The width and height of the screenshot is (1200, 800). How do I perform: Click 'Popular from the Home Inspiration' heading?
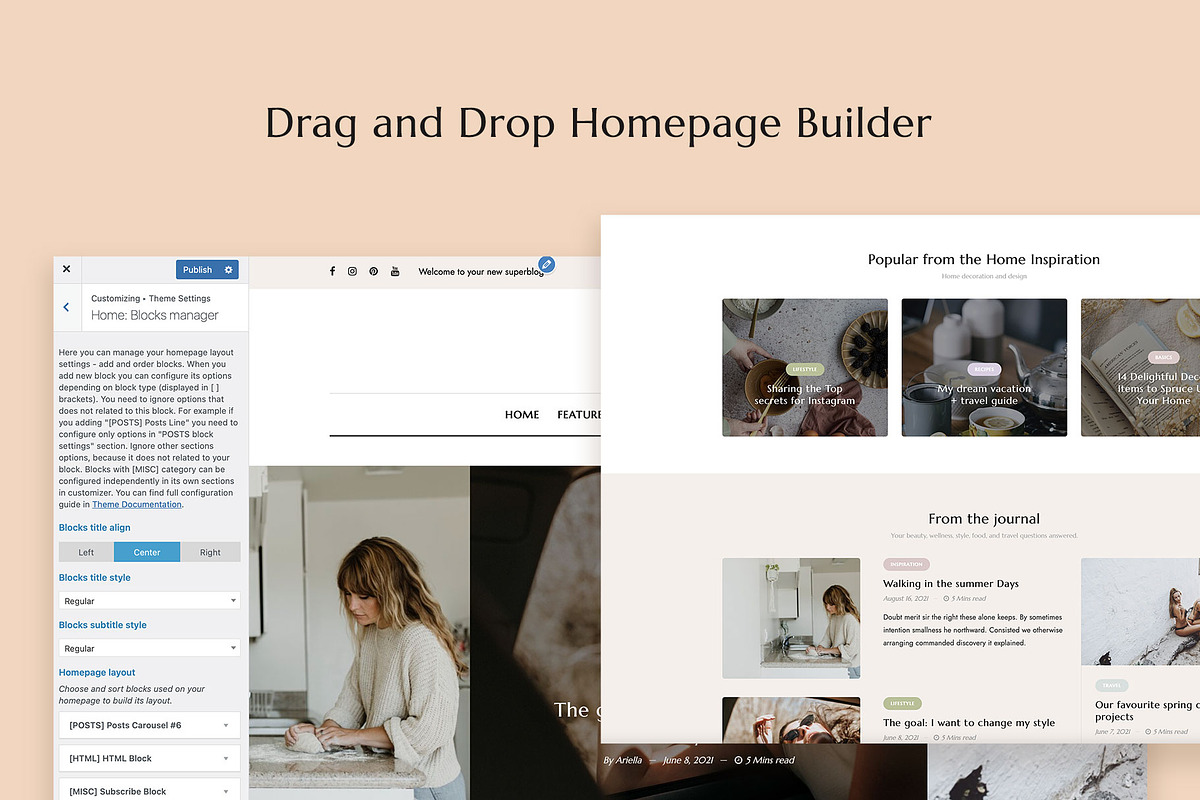click(x=984, y=260)
